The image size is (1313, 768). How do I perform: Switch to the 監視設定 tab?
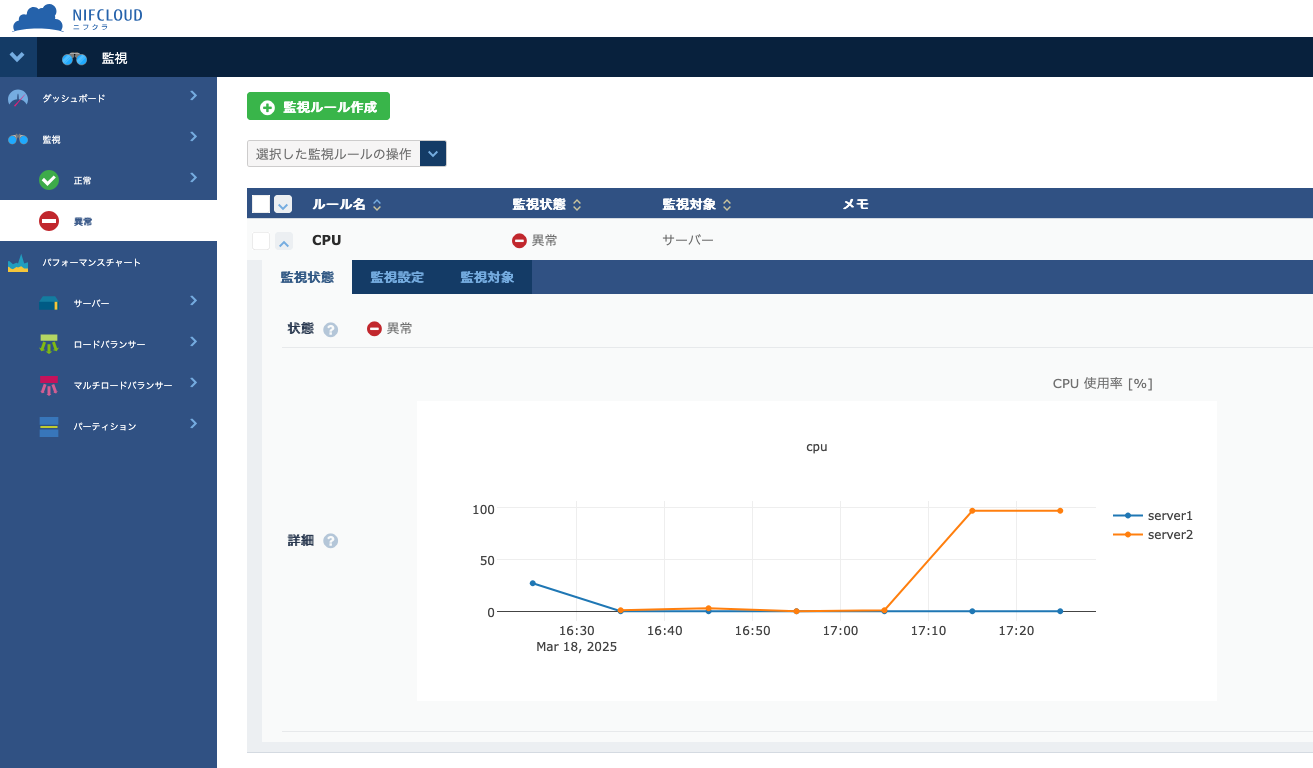(x=397, y=277)
